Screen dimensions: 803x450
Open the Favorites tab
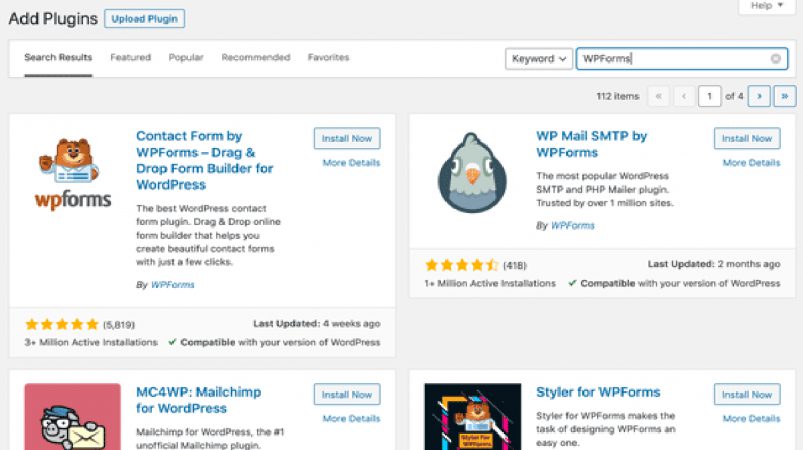click(x=328, y=57)
